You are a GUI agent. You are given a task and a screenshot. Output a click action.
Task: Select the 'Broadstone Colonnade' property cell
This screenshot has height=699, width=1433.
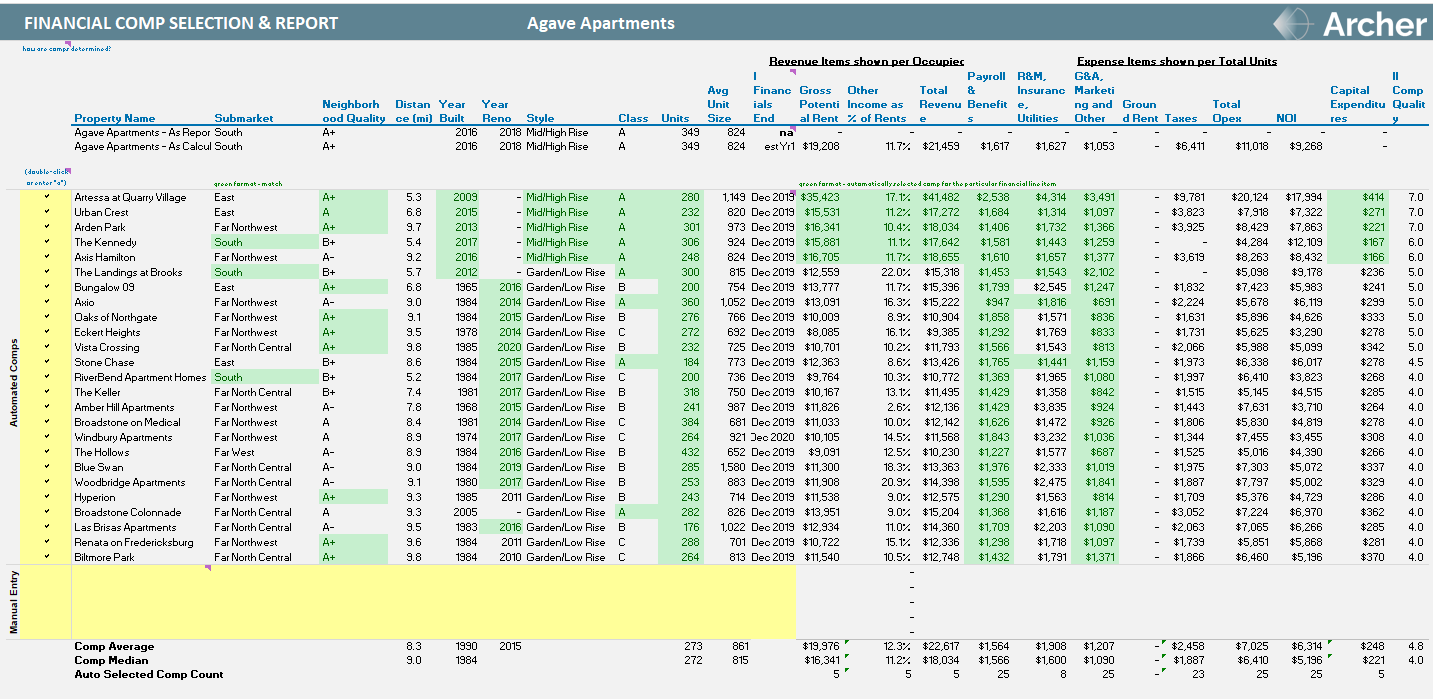tap(128, 512)
